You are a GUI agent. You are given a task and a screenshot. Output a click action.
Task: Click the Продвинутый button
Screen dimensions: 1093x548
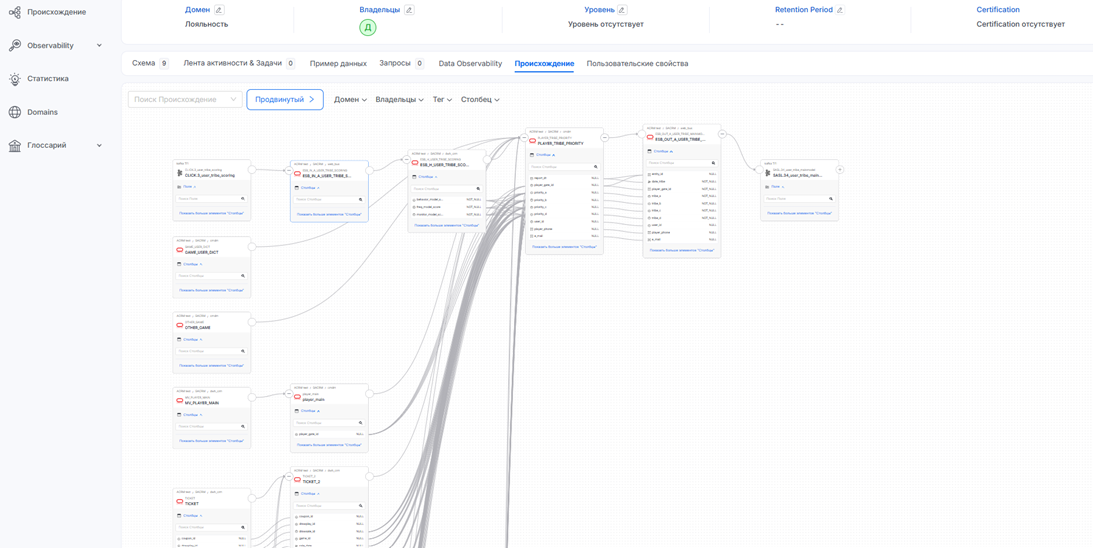285,100
